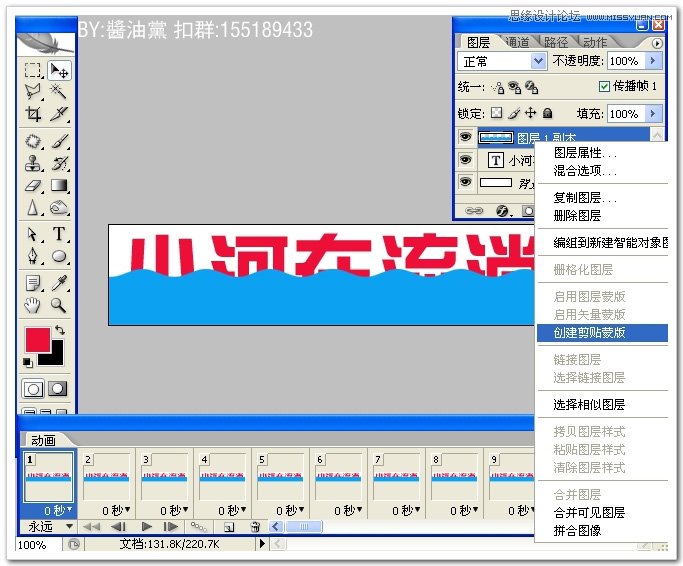Click the tween frames button
This screenshot has height=566, width=683.
point(198,527)
